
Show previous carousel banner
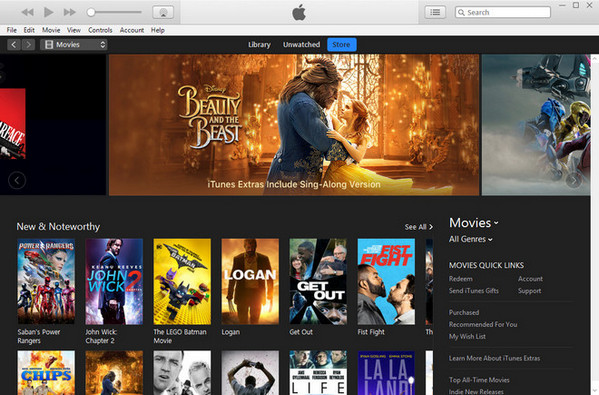(17, 180)
